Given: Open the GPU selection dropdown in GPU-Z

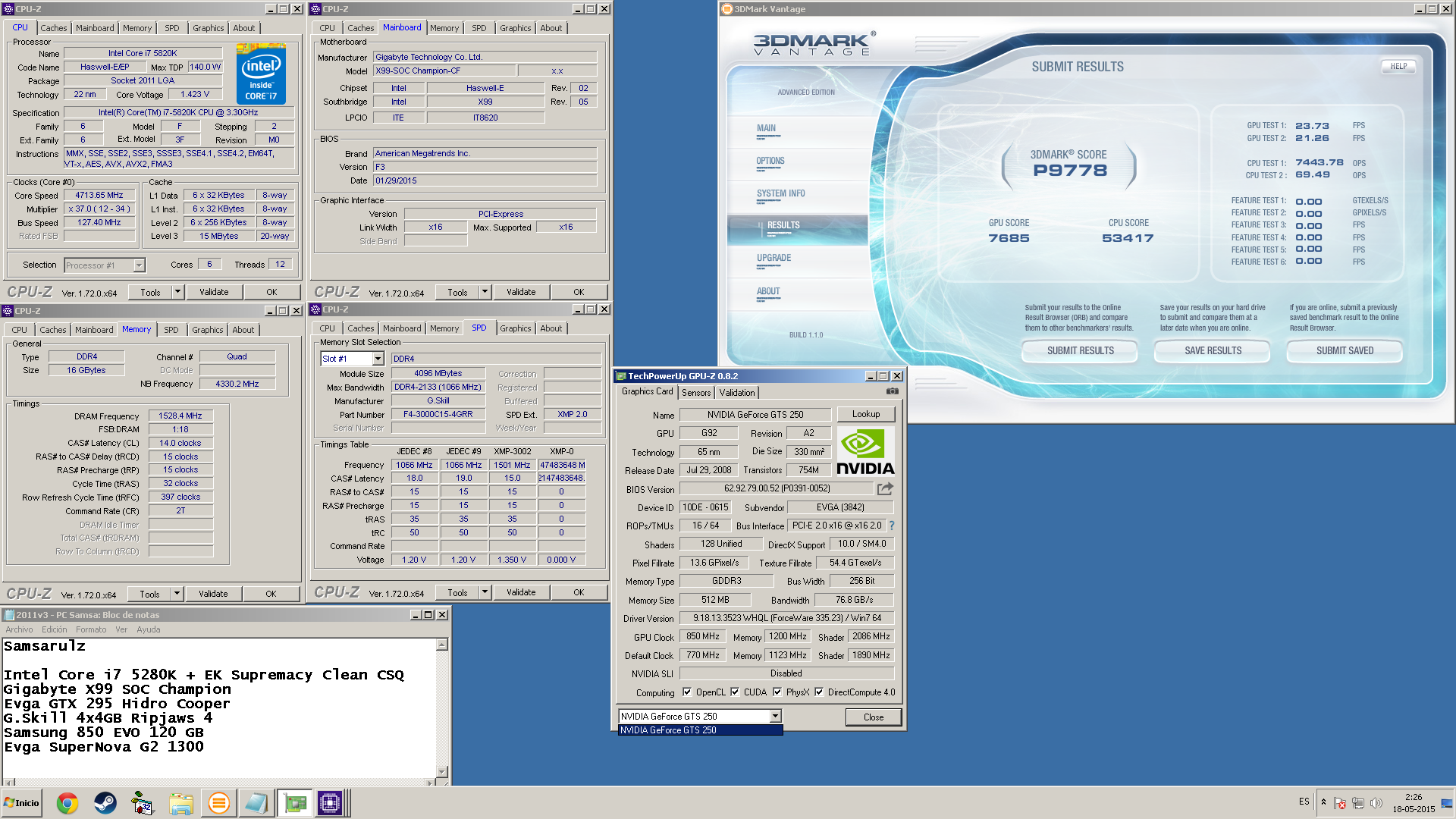Looking at the screenshot, I should (x=775, y=716).
